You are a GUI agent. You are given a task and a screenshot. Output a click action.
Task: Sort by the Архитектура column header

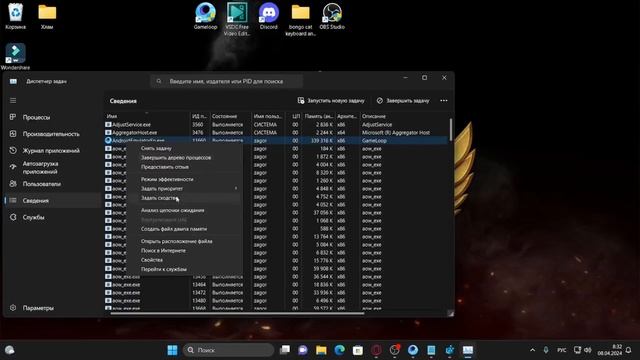[x=347, y=116]
